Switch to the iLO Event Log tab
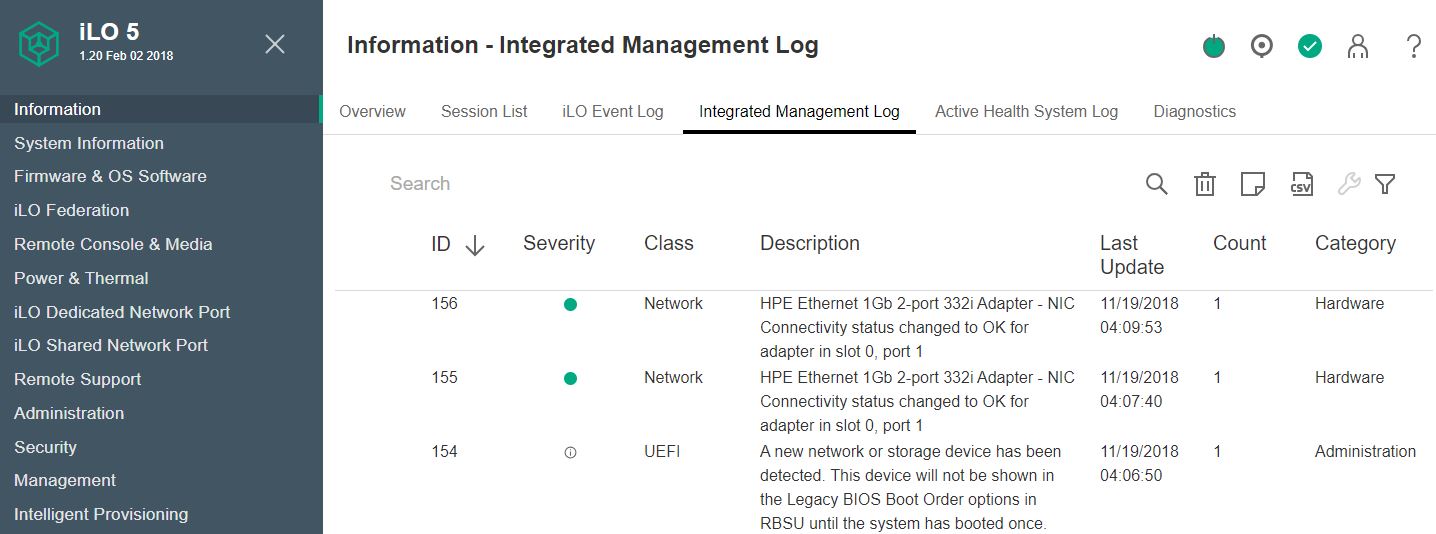This screenshot has height=534, width=1436. (x=613, y=112)
